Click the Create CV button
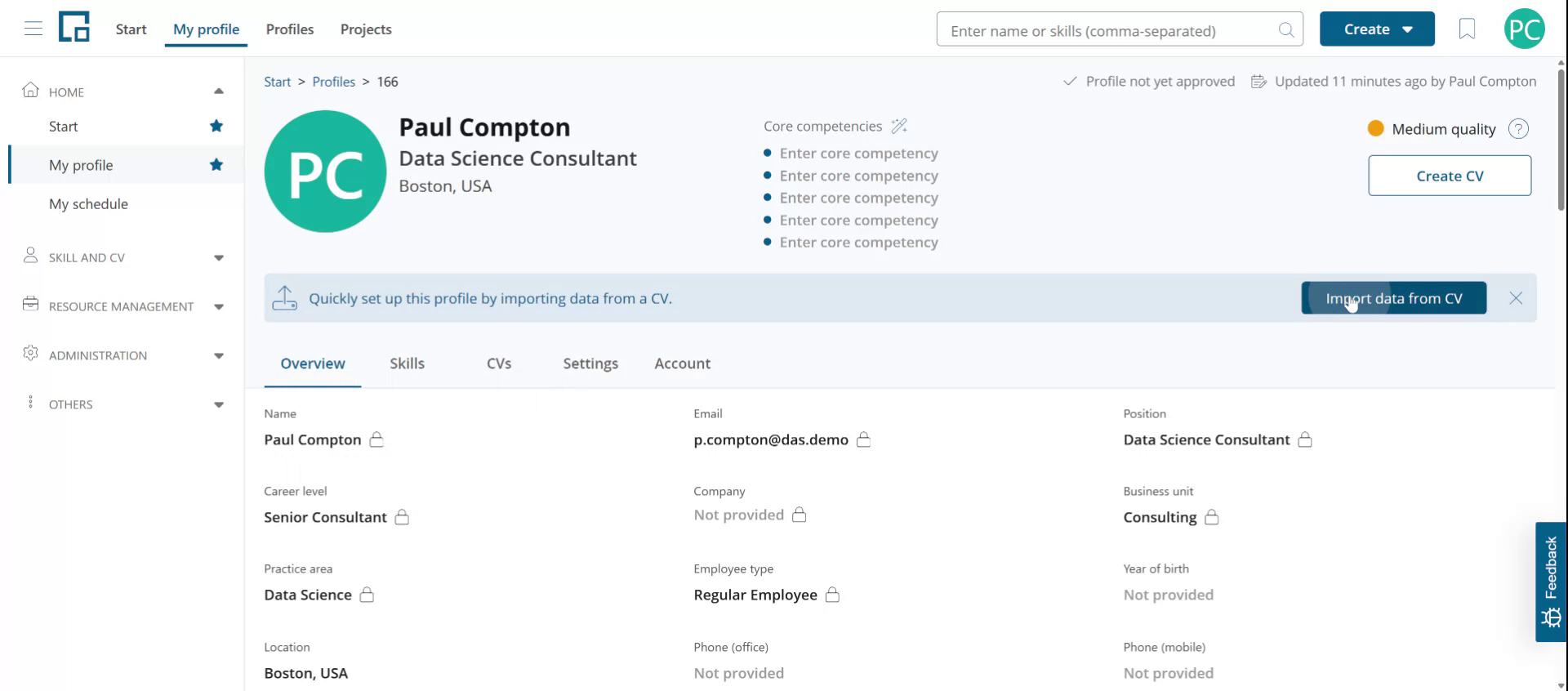This screenshot has height=691, width=1568. click(x=1450, y=176)
